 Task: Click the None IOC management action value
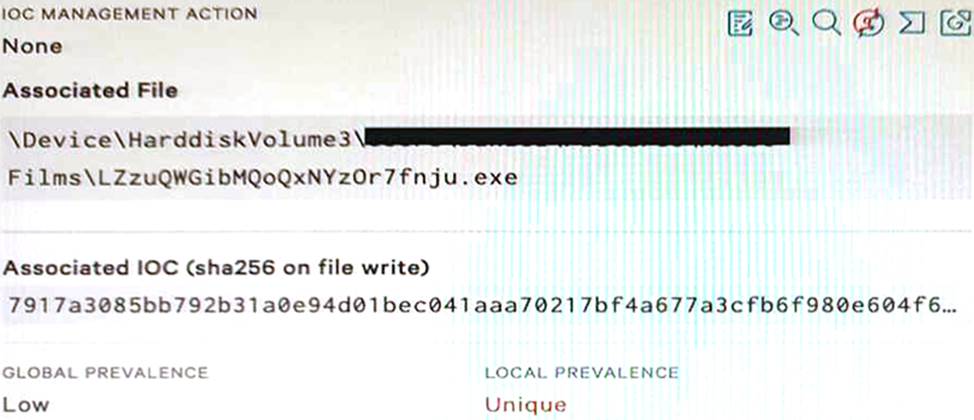click(32, 46)
